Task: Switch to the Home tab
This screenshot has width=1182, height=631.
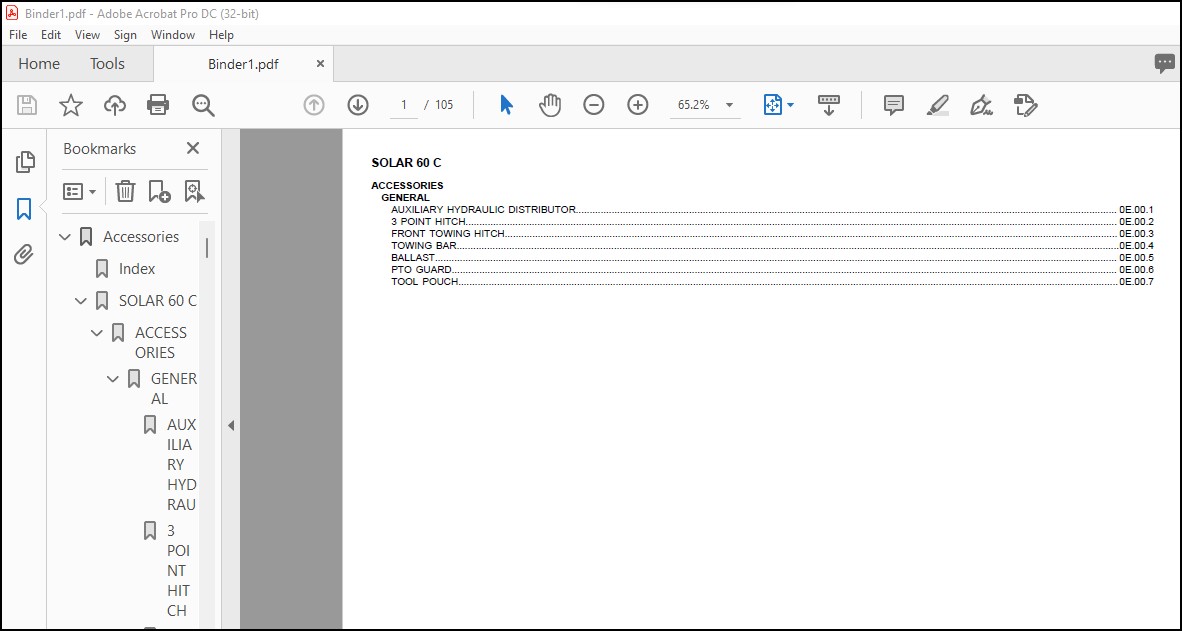Action: (x=39, y=64)
